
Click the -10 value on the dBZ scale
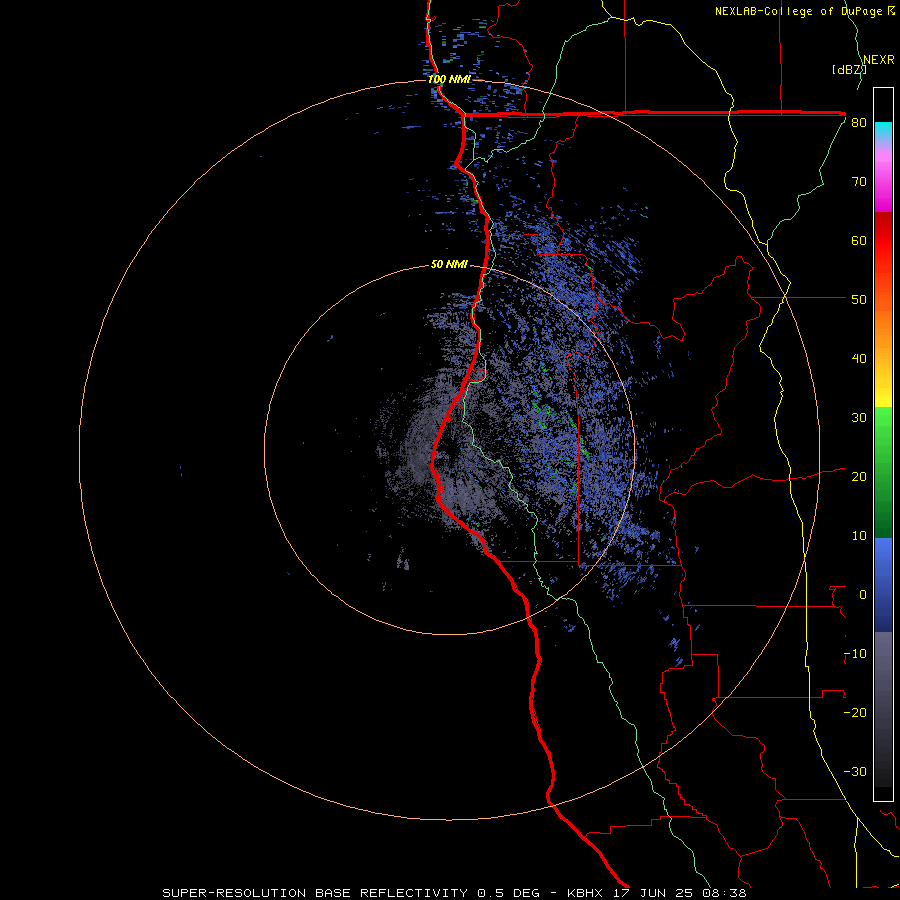855,654
